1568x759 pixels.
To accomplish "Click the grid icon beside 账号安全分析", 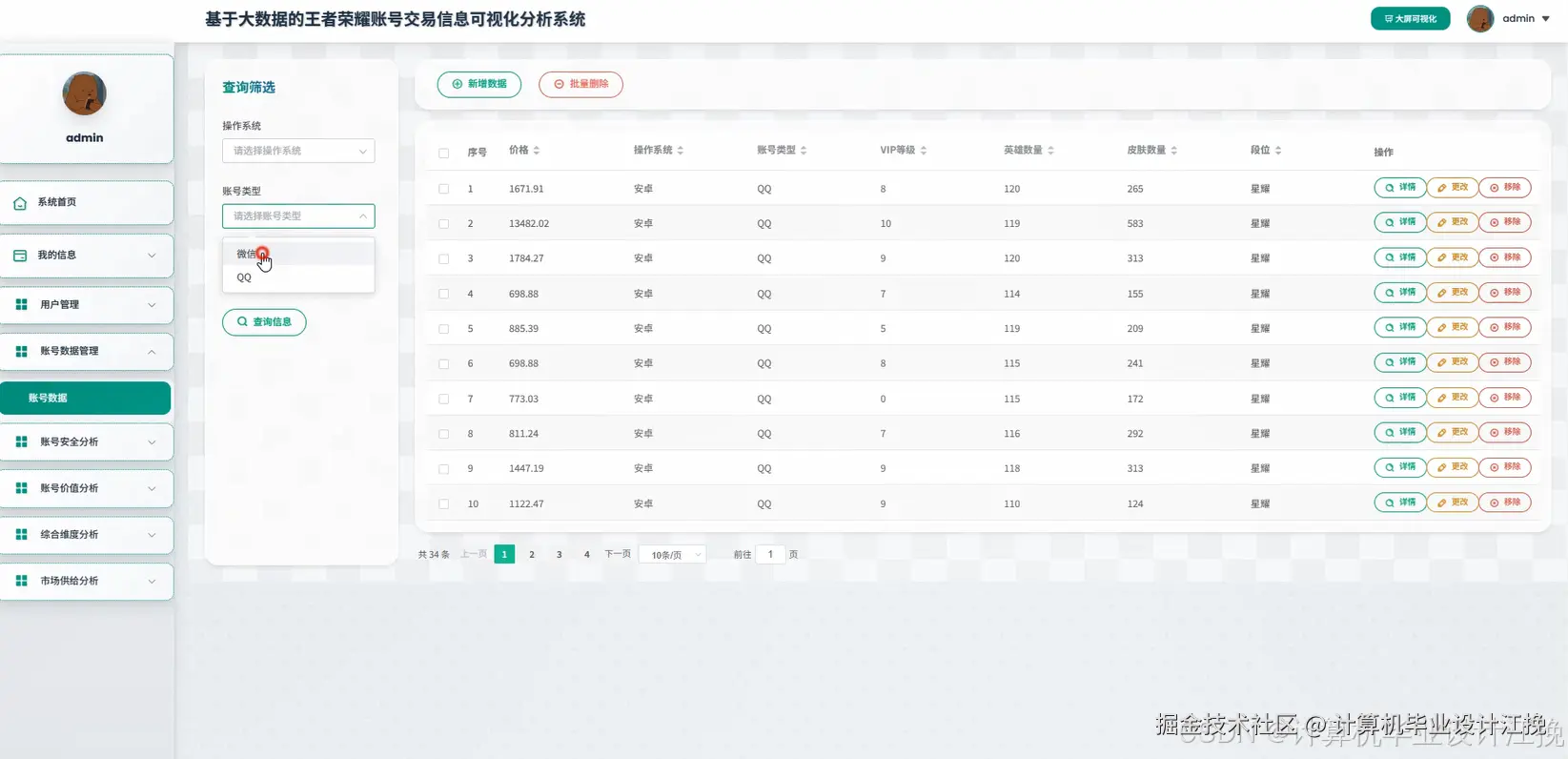I will [21, 441].
